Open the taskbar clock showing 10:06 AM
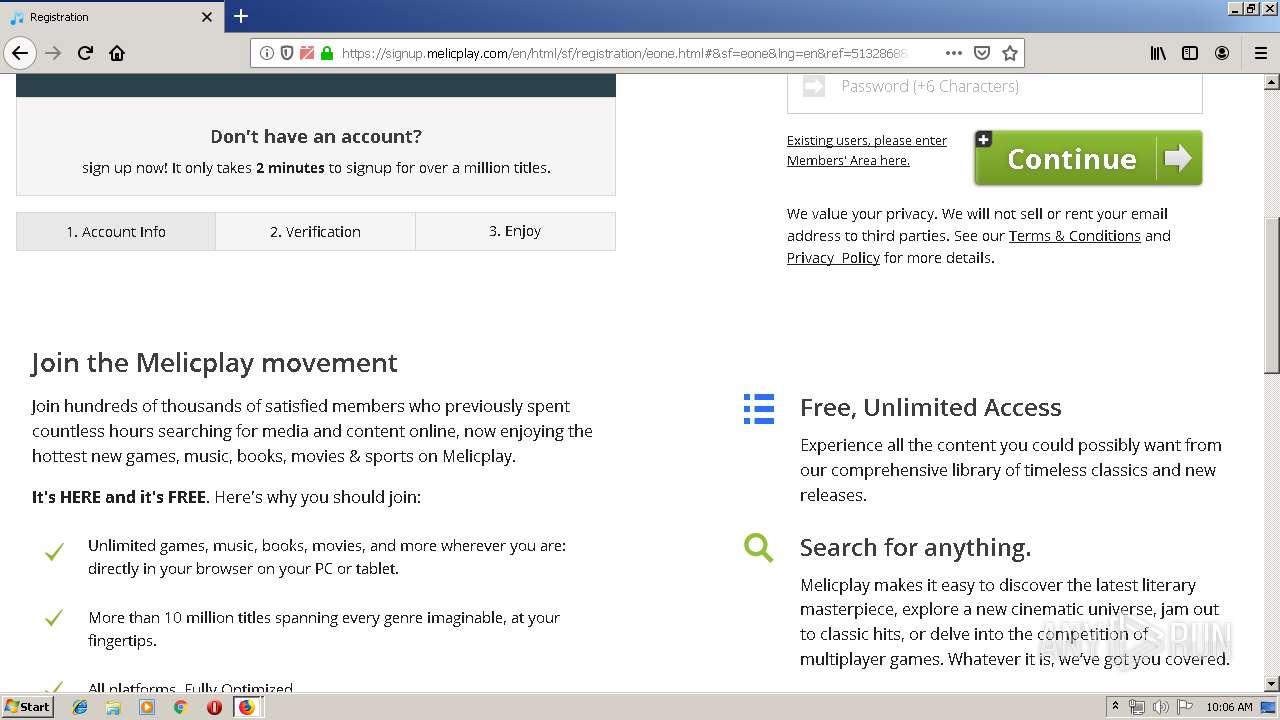This screenshot has width=1280, height=720. pos(1229,707)
